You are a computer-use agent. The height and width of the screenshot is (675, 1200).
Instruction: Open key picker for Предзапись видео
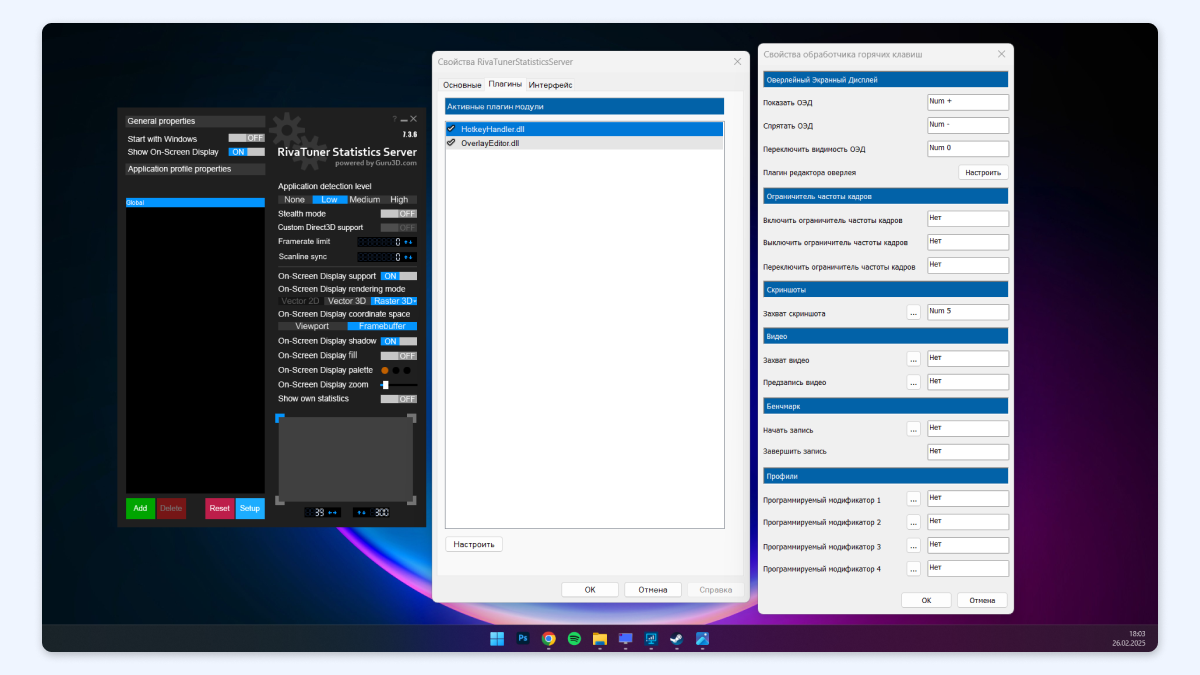tap(913, 382)
